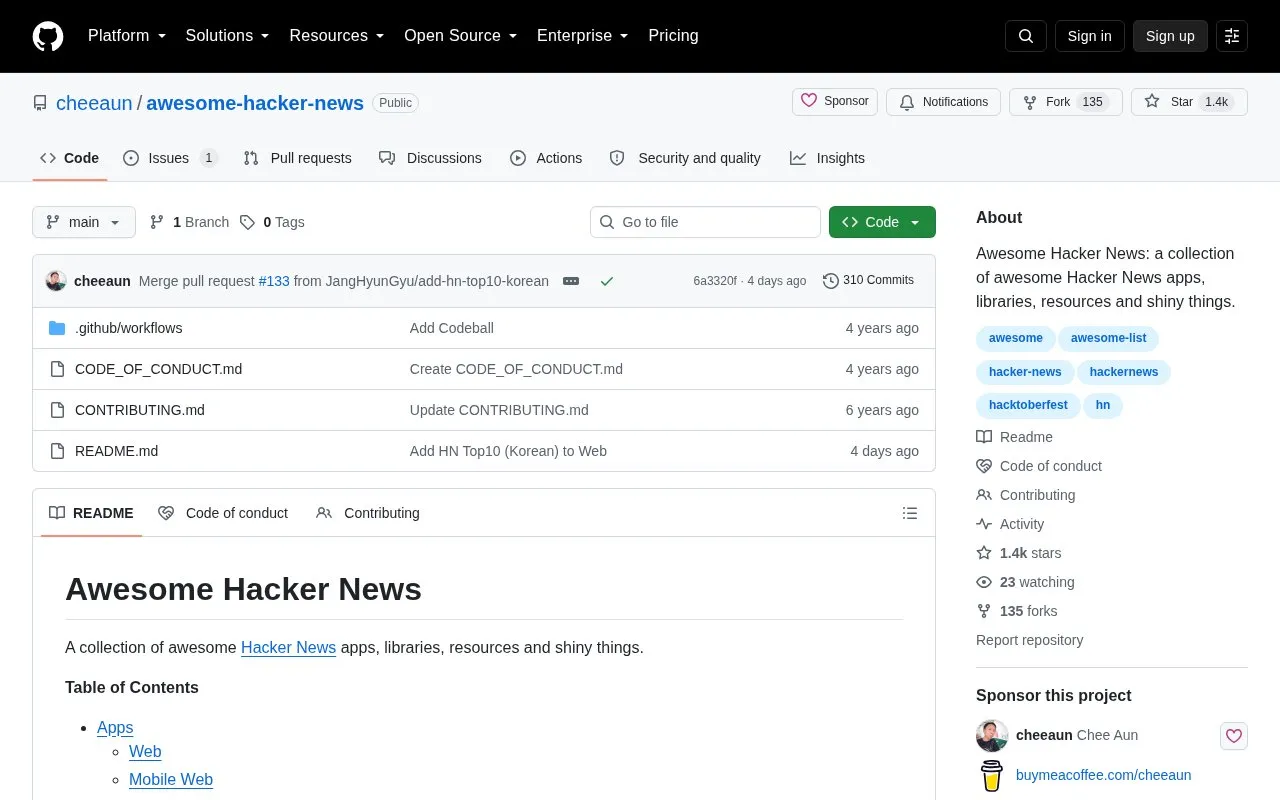Screen dimensions: 1280x800
Task: View 1 Branch
Action: coord(189,222)
